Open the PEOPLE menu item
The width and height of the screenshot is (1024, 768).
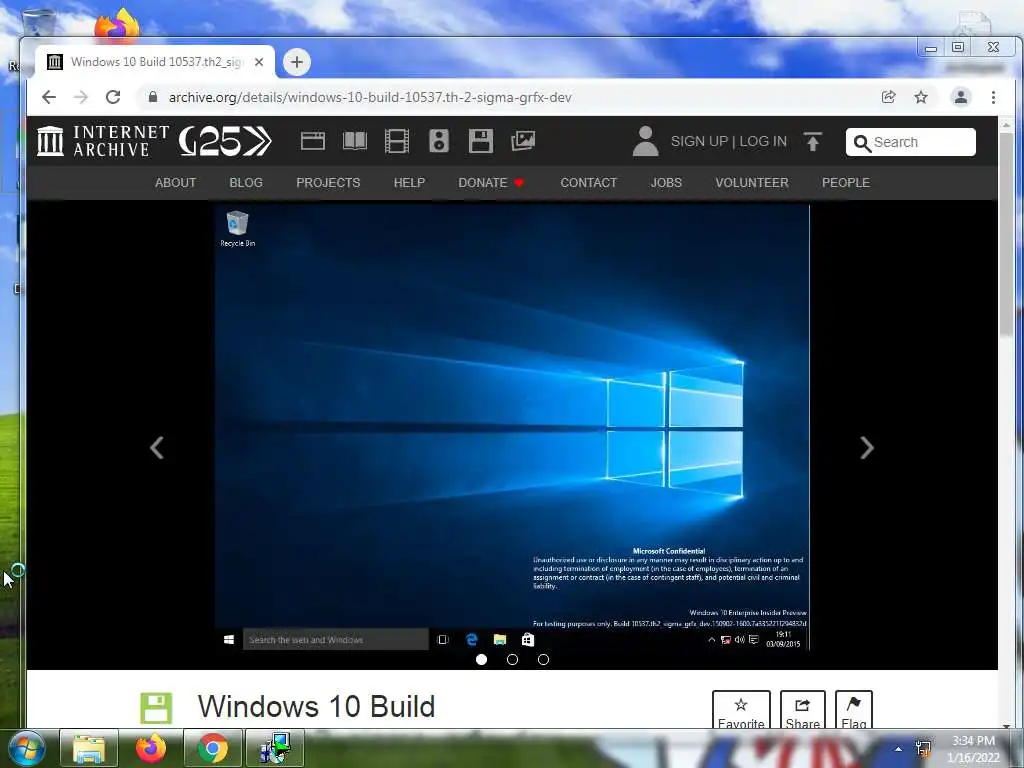click(x=846, y=183)
